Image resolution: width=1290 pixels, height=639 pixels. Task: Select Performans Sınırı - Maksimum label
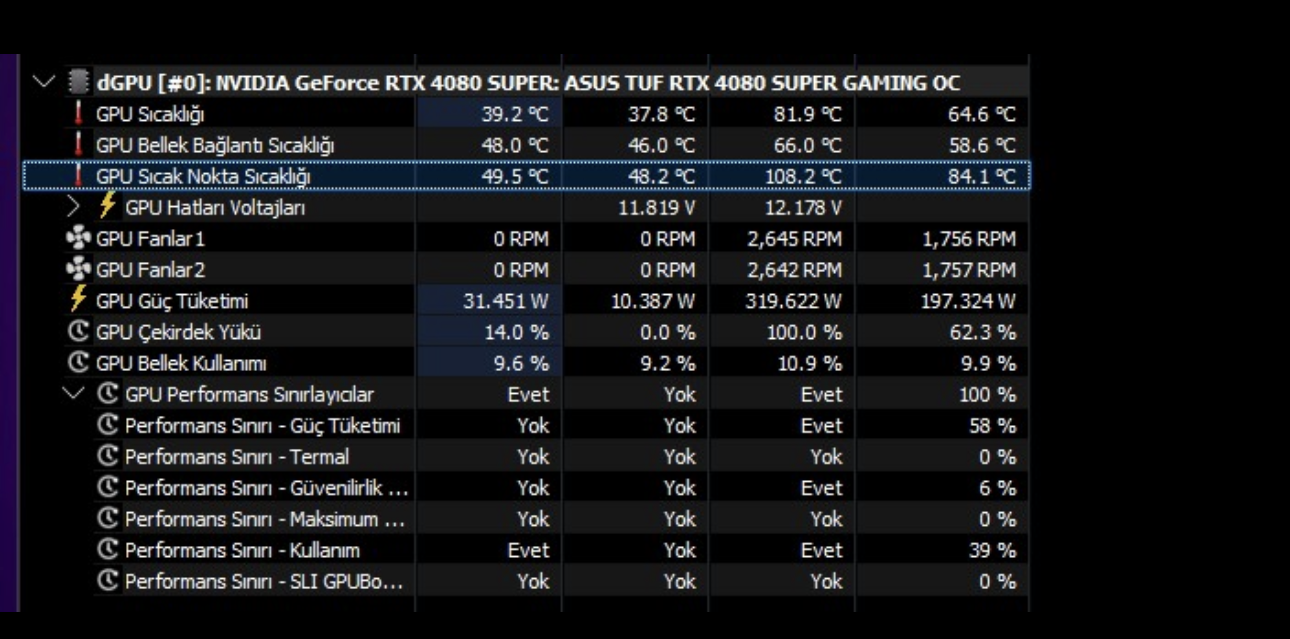(265, 519)
